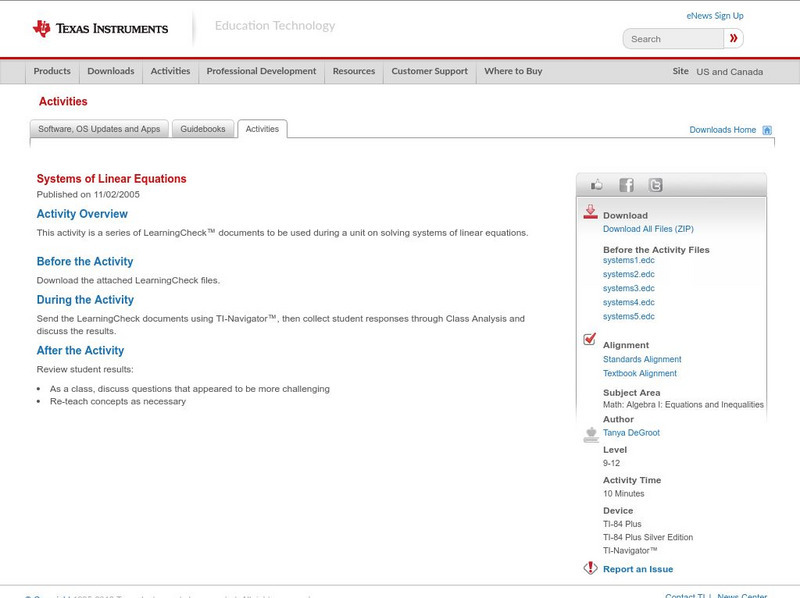Click the Alignment checkmark icon
The width and height of the screenshot is (800, 598).
(x=590, y=340)
